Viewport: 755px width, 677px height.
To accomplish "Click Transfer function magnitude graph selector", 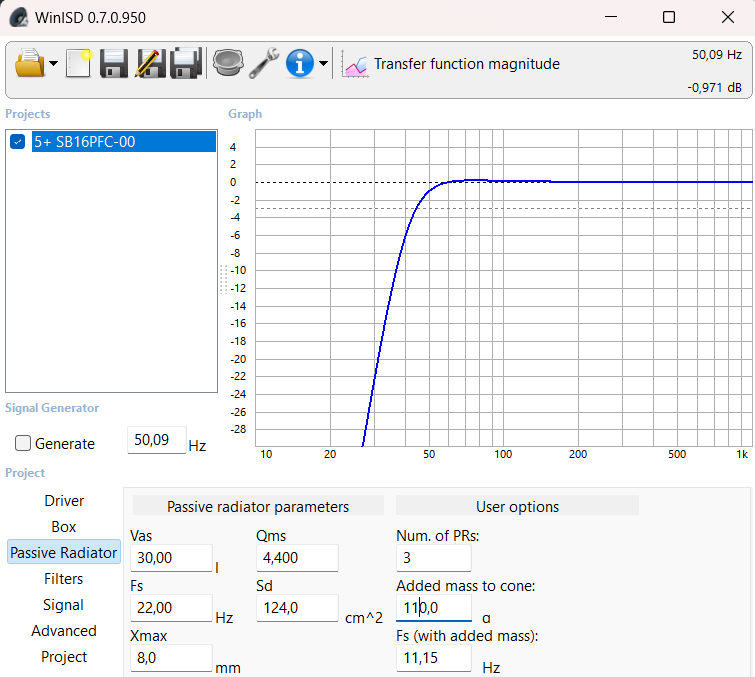I will [467, 64].
